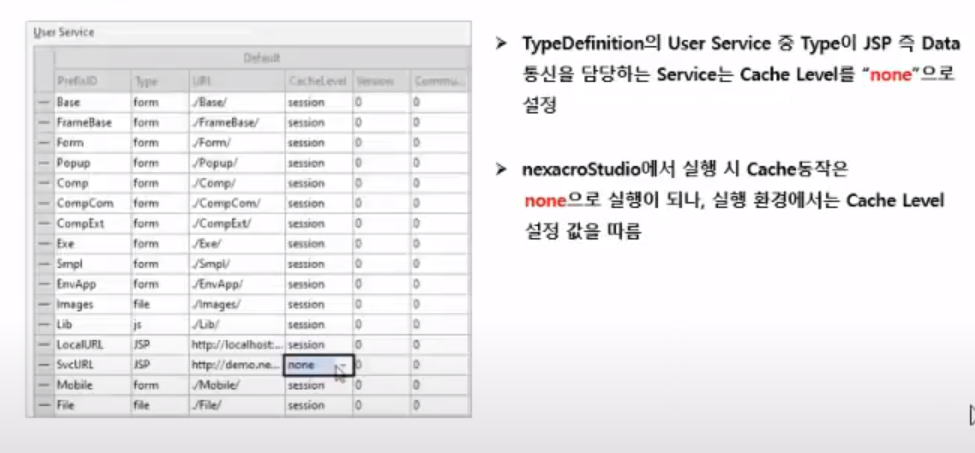This screenshot has width=975, height=453.
Task: Click the ./CompCom/ URL cell
Action: pyautogui.click(x=237, y=203)
